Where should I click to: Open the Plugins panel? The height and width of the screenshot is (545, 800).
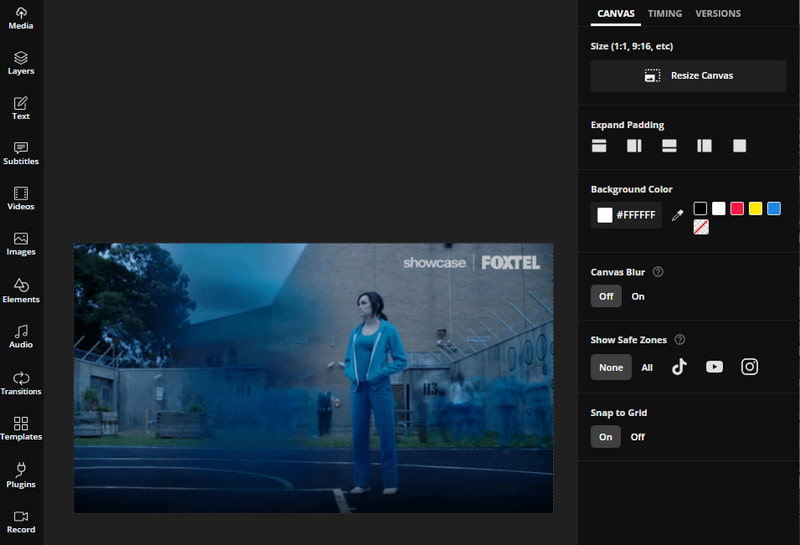21,476
